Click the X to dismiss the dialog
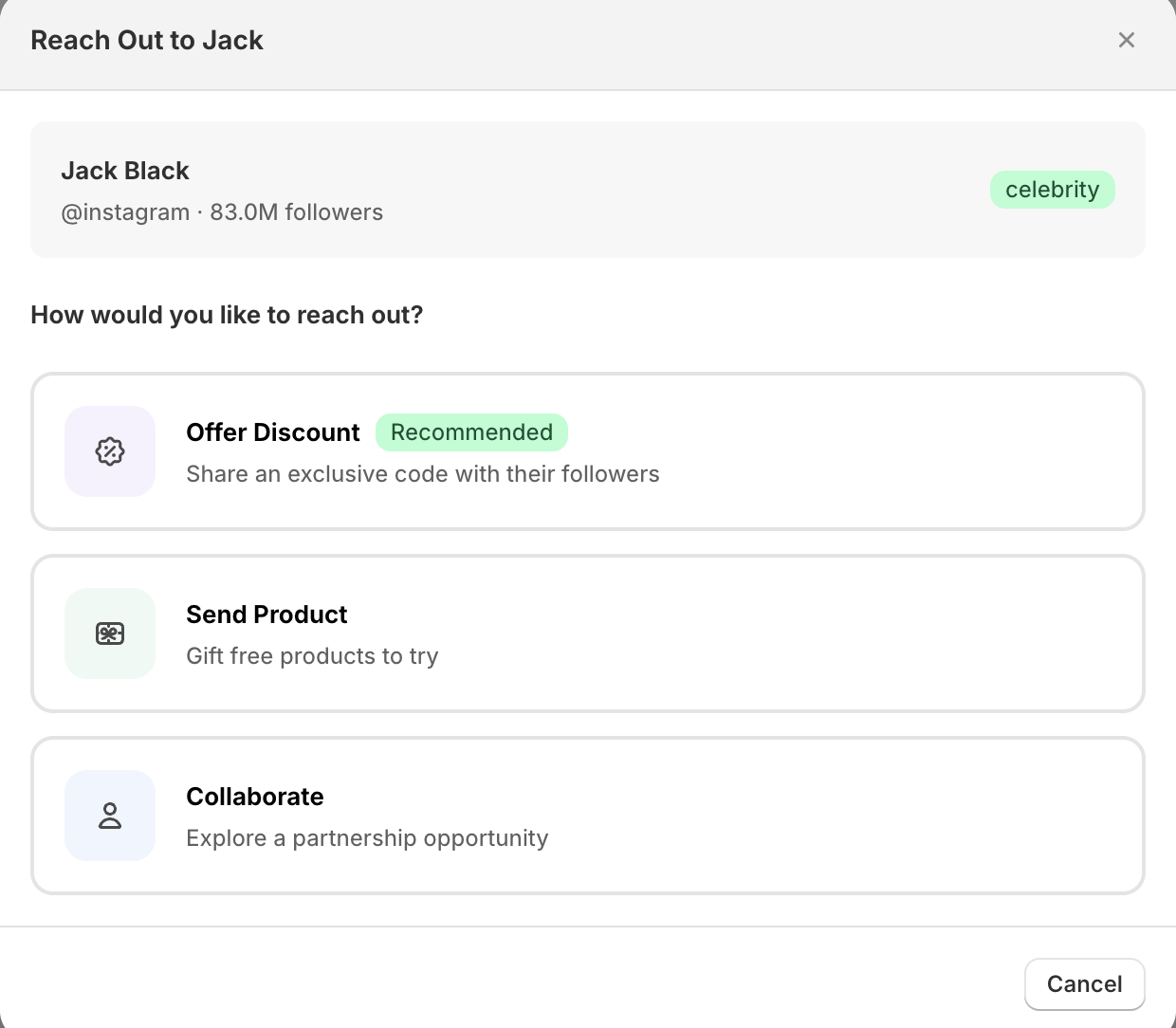Screen dimensions: 1176x1028 tap(1126, 40)
